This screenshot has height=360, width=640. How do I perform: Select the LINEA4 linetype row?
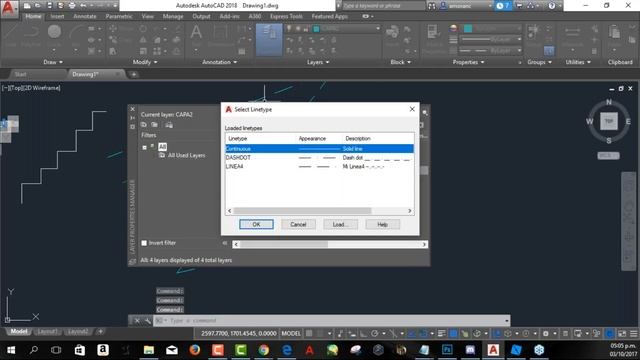click(x=320, y=167)
